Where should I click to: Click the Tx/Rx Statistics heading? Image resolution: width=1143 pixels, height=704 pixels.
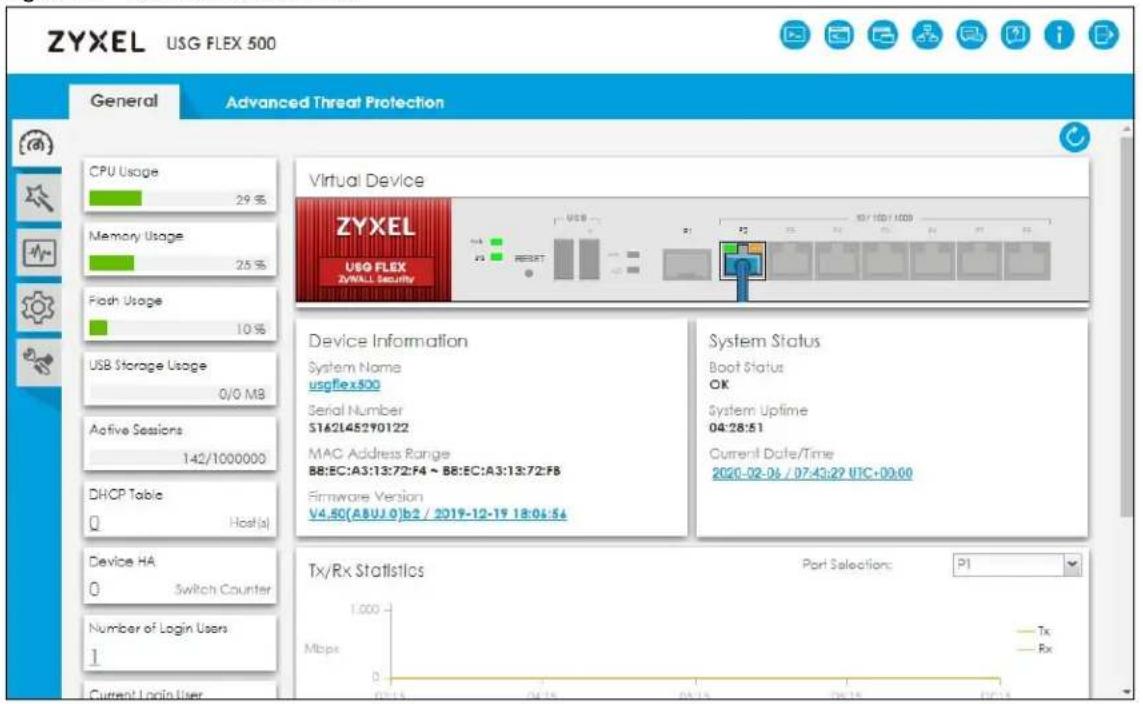366,571
